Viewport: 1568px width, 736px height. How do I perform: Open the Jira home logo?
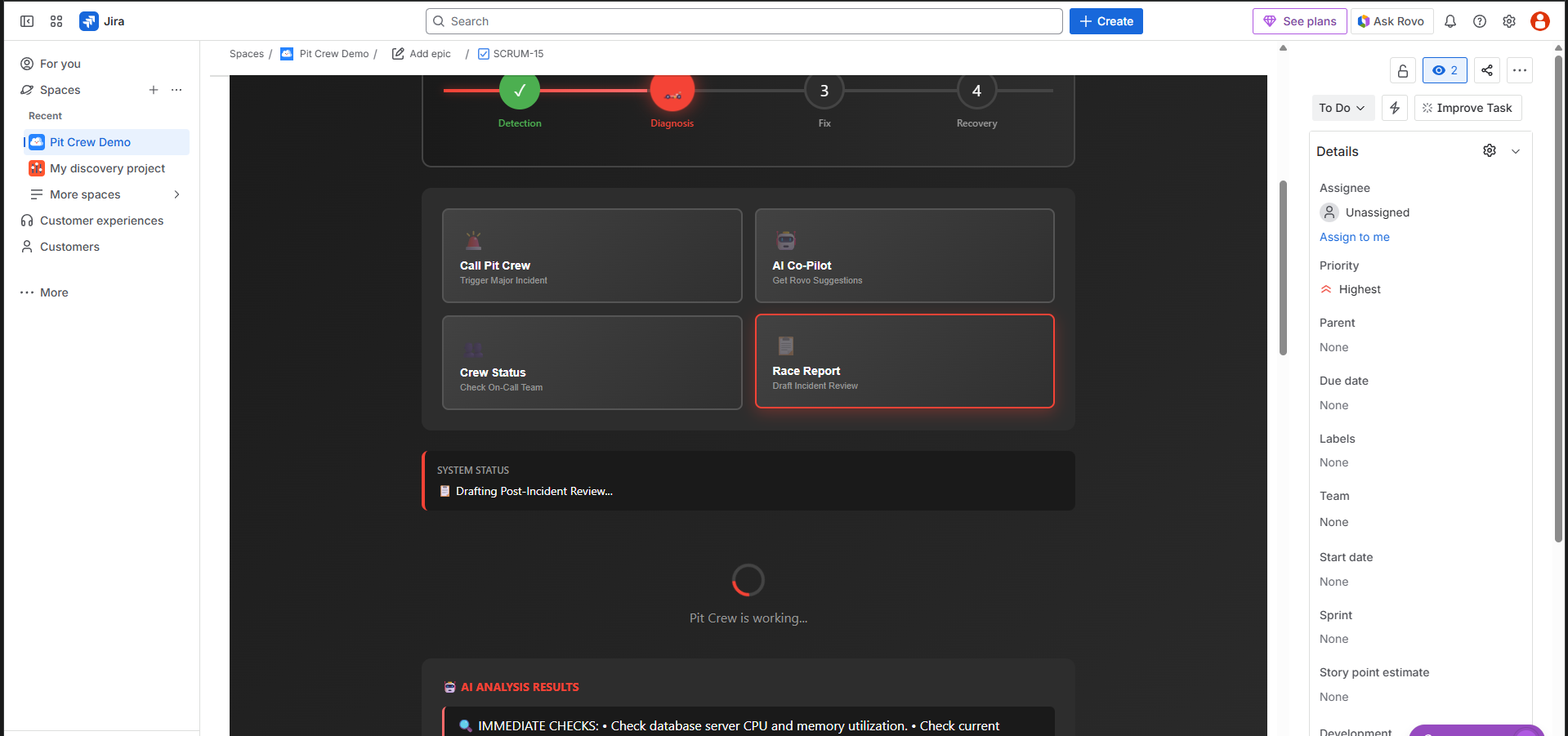[x=102, y=21]
